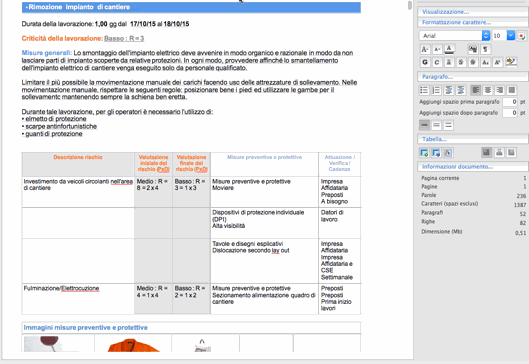Open the Informazioni documento panel header
529x364 pixels.
tap(473, 167)
